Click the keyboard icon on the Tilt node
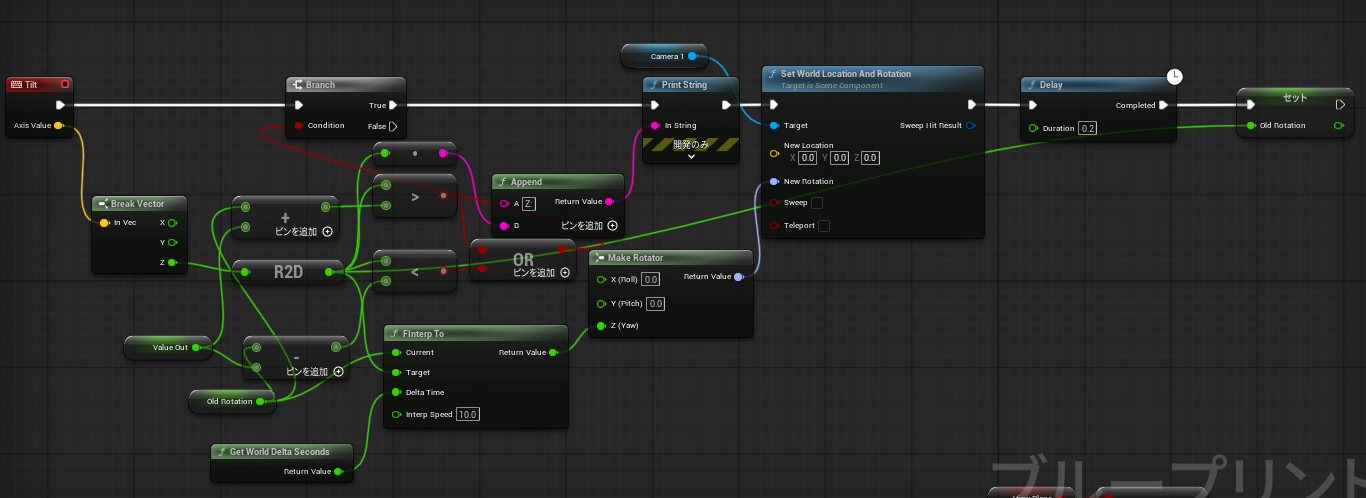 tap(17, 85)
